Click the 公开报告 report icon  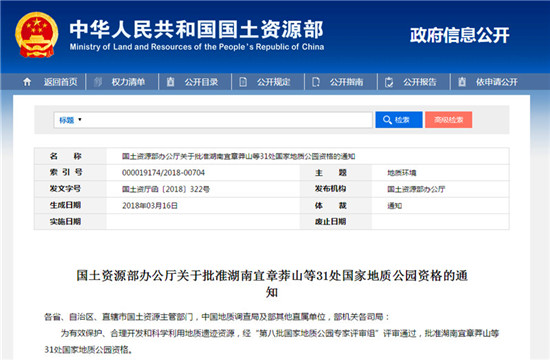click(x=389, y=82)
